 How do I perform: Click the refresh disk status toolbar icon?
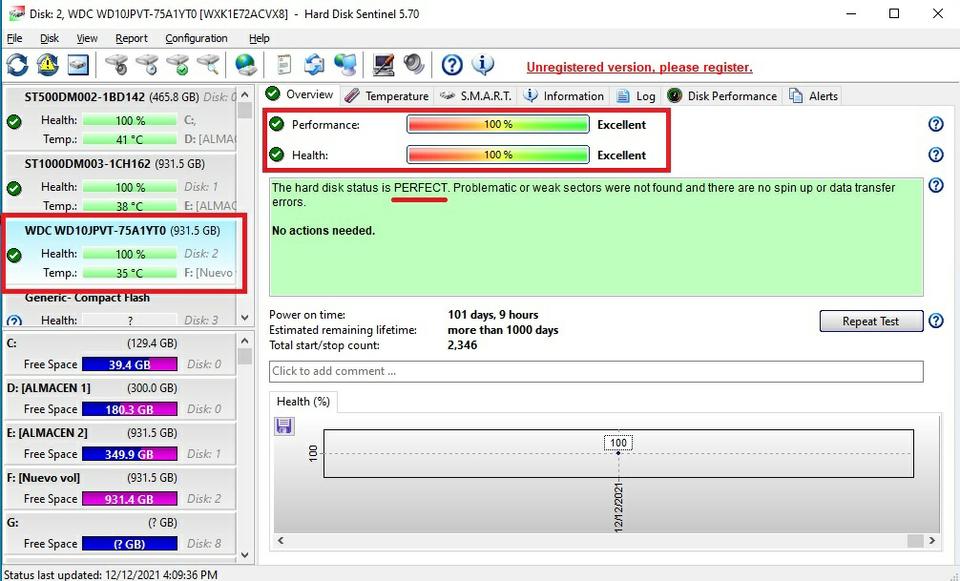tap(17, 66)
